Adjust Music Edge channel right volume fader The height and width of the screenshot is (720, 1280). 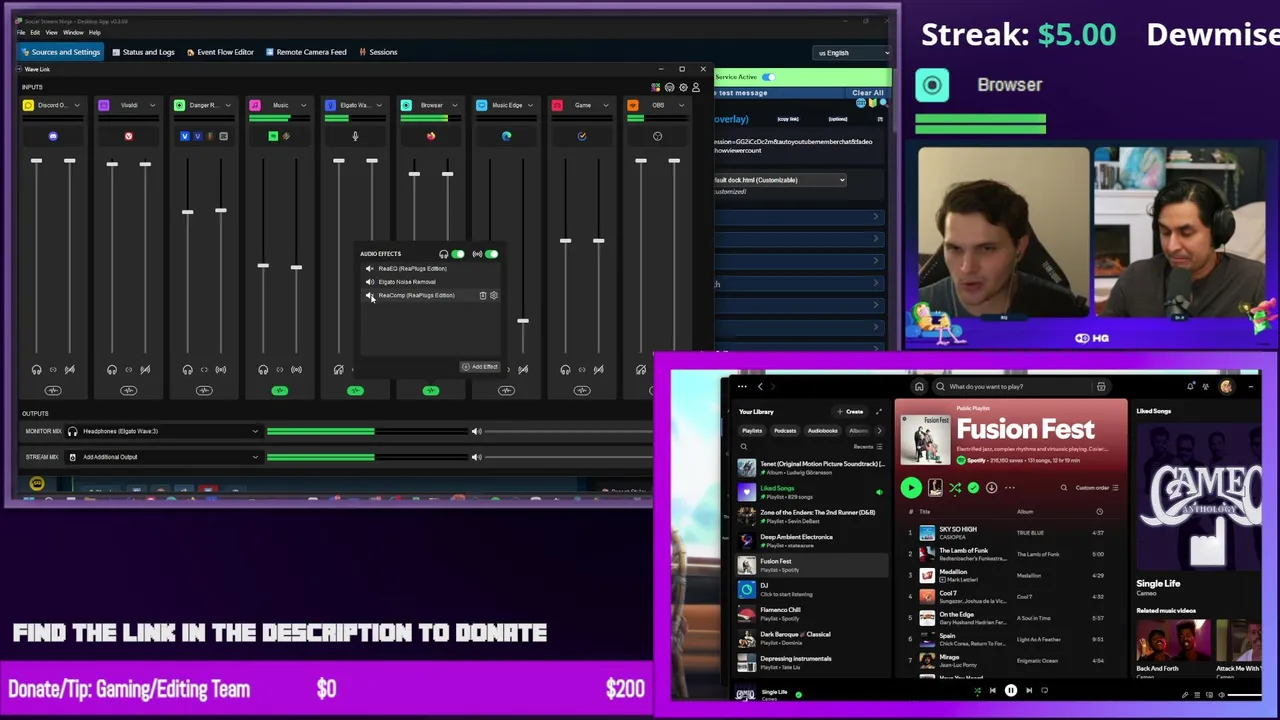(523, 321)
